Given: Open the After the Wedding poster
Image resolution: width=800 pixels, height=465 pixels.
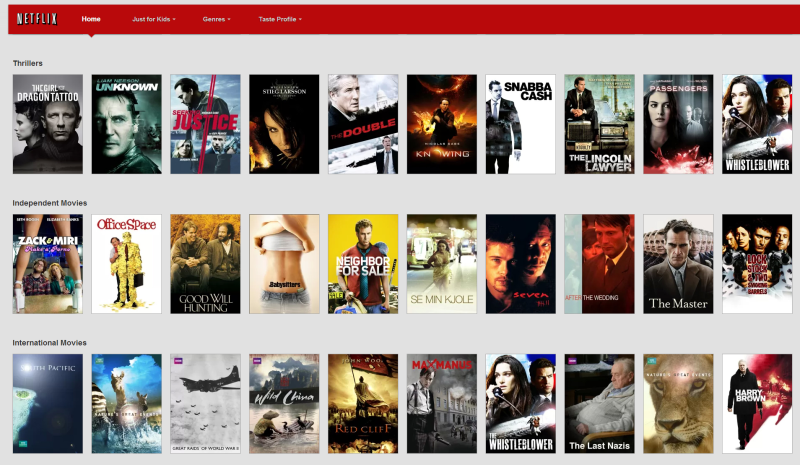Looking at the screenshot, I should click(x=599, y=264).
